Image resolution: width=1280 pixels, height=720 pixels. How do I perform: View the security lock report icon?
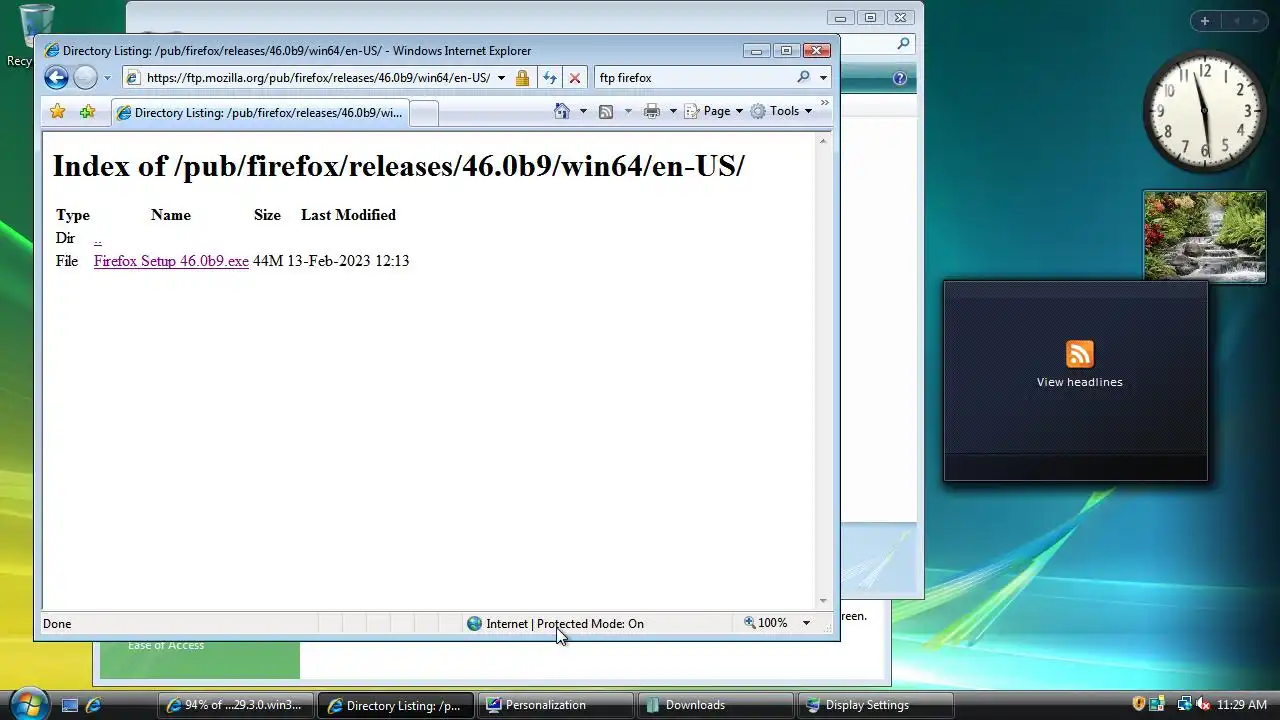(x=522, y=78)
